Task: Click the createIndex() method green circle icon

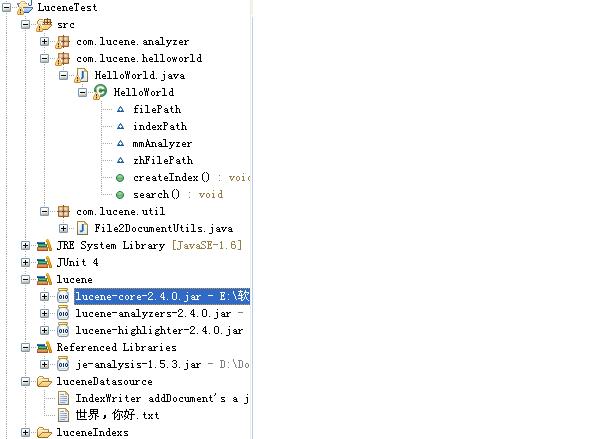Action: [120, 178]
